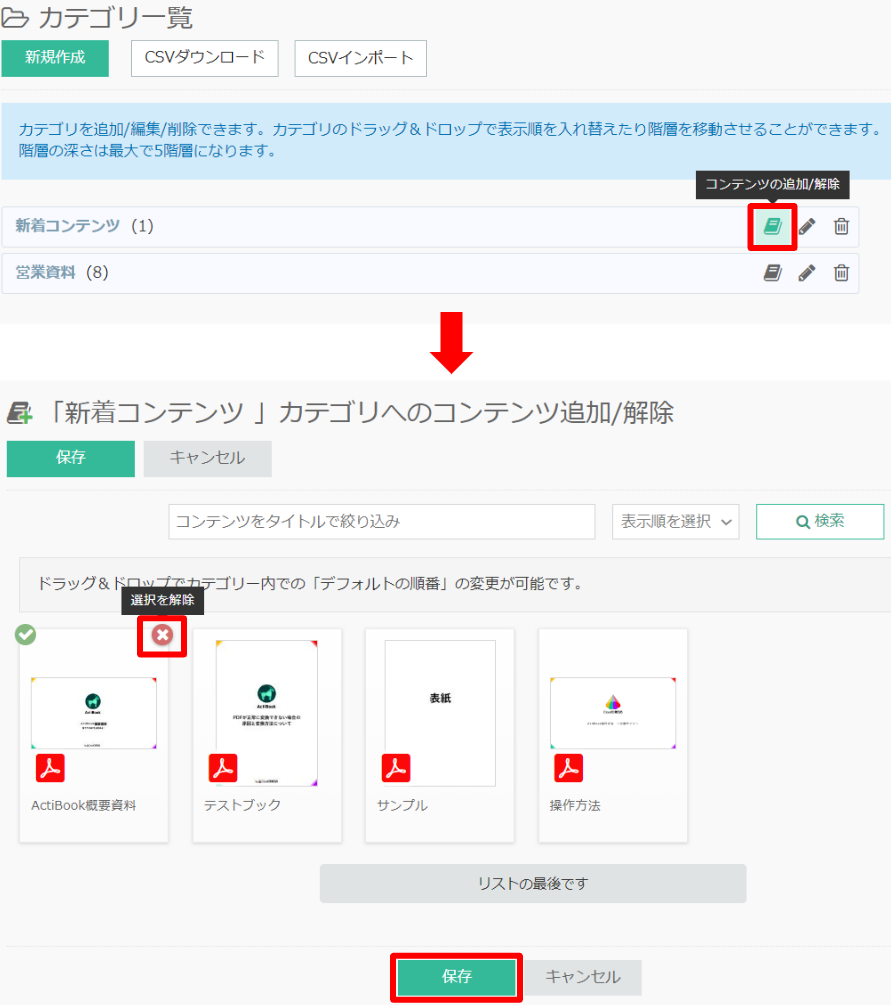Click the CSVインポート button
The height and width of the screenshot is (1005, 891).
(x=360, y=58)
